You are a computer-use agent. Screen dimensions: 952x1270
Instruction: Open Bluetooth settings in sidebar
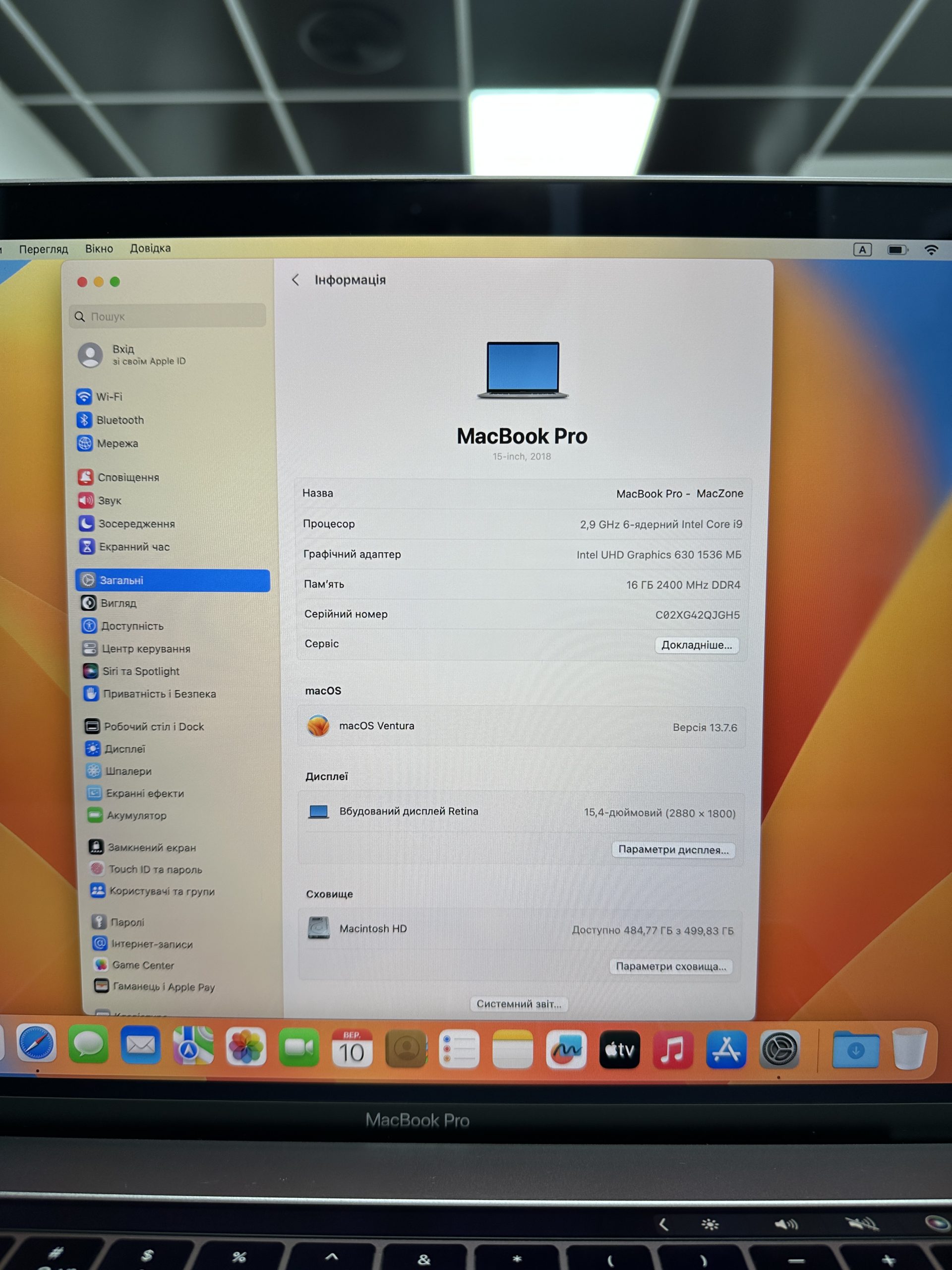point(110,420)
